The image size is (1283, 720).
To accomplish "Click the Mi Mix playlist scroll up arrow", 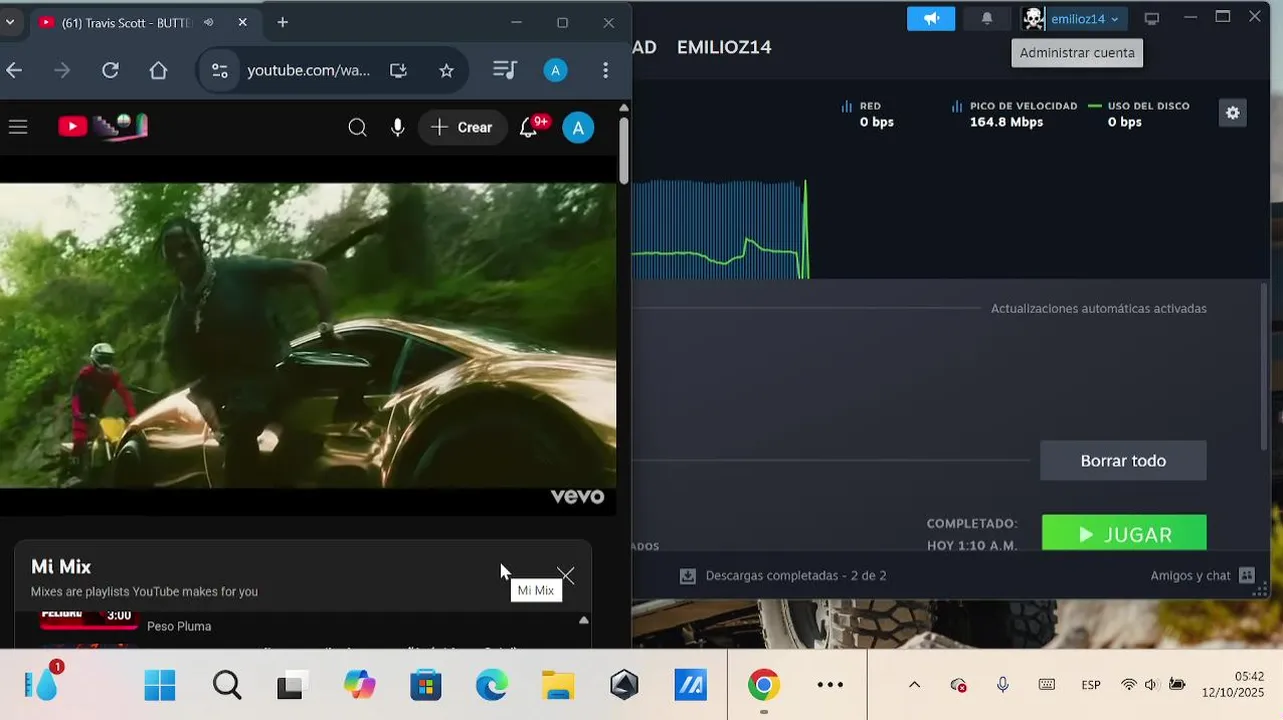I will 584,621.
